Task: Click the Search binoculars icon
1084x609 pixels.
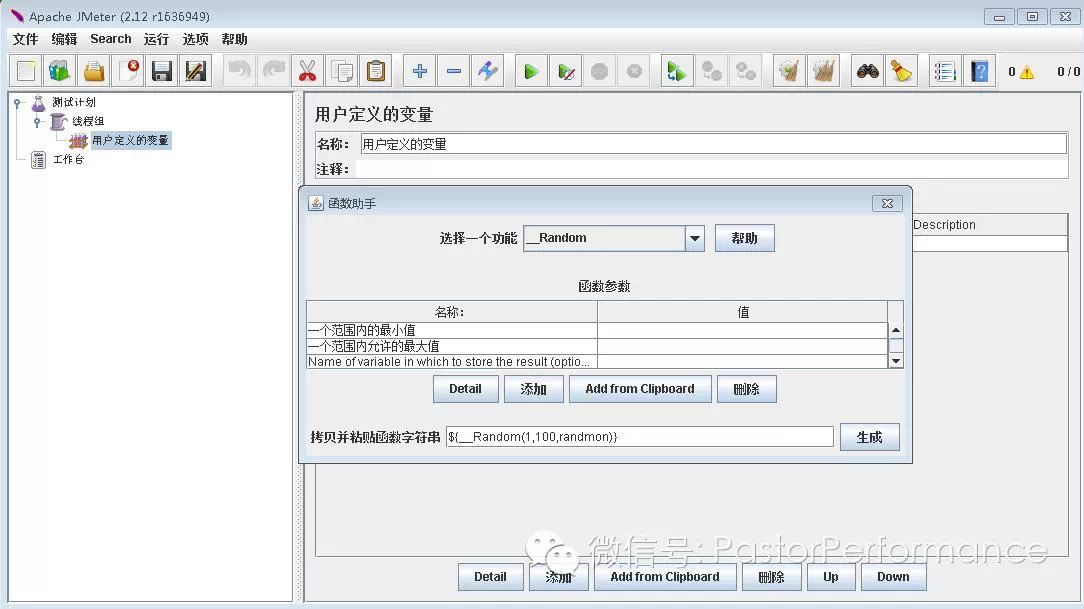Action: coord(867,71)
